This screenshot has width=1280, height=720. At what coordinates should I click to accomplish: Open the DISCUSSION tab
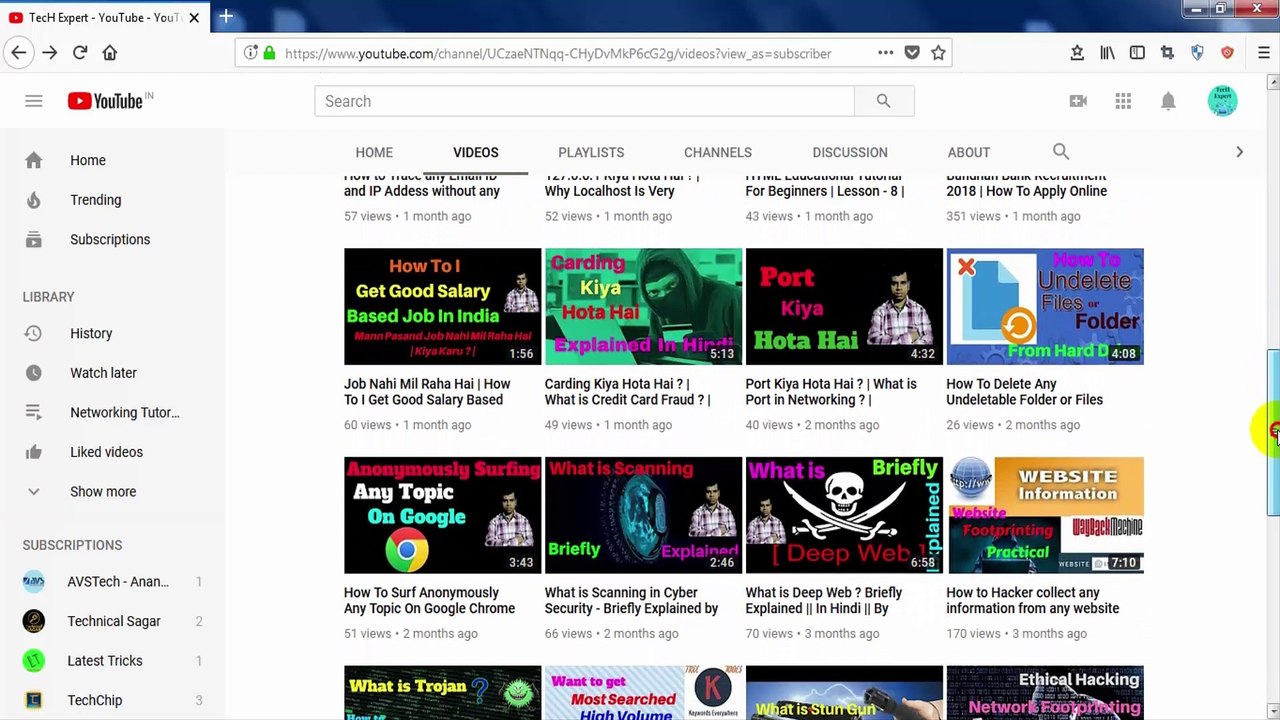850,152
